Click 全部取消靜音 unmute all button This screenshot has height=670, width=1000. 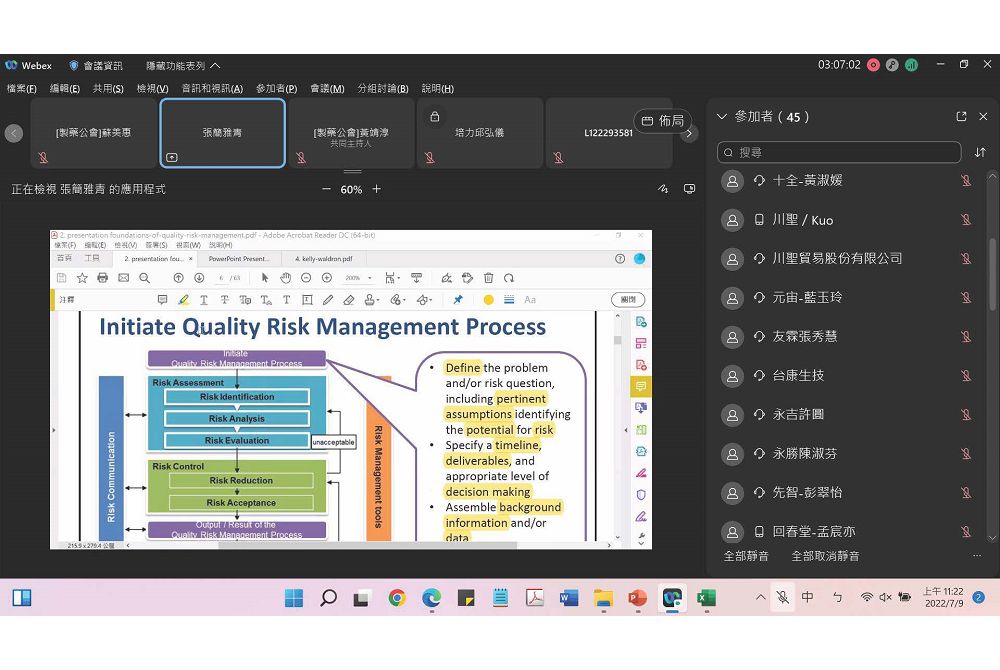coord(825,556)
